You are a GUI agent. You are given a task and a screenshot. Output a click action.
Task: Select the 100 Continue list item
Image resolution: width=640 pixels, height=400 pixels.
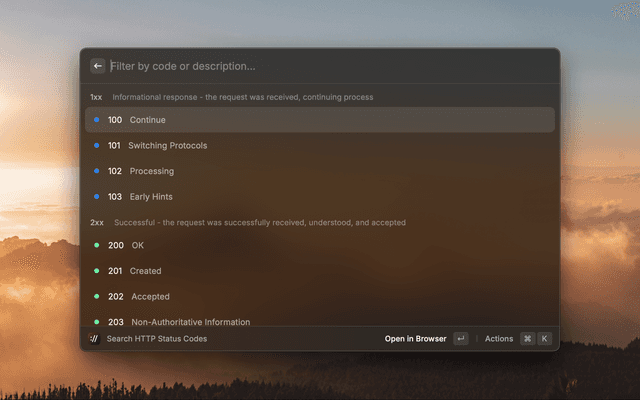320,120
